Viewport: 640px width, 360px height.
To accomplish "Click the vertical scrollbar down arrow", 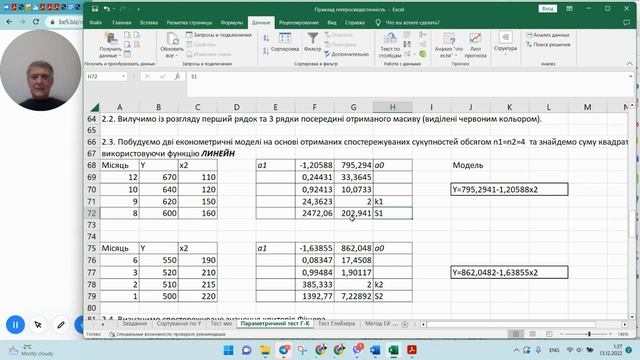I will [632, 316].
